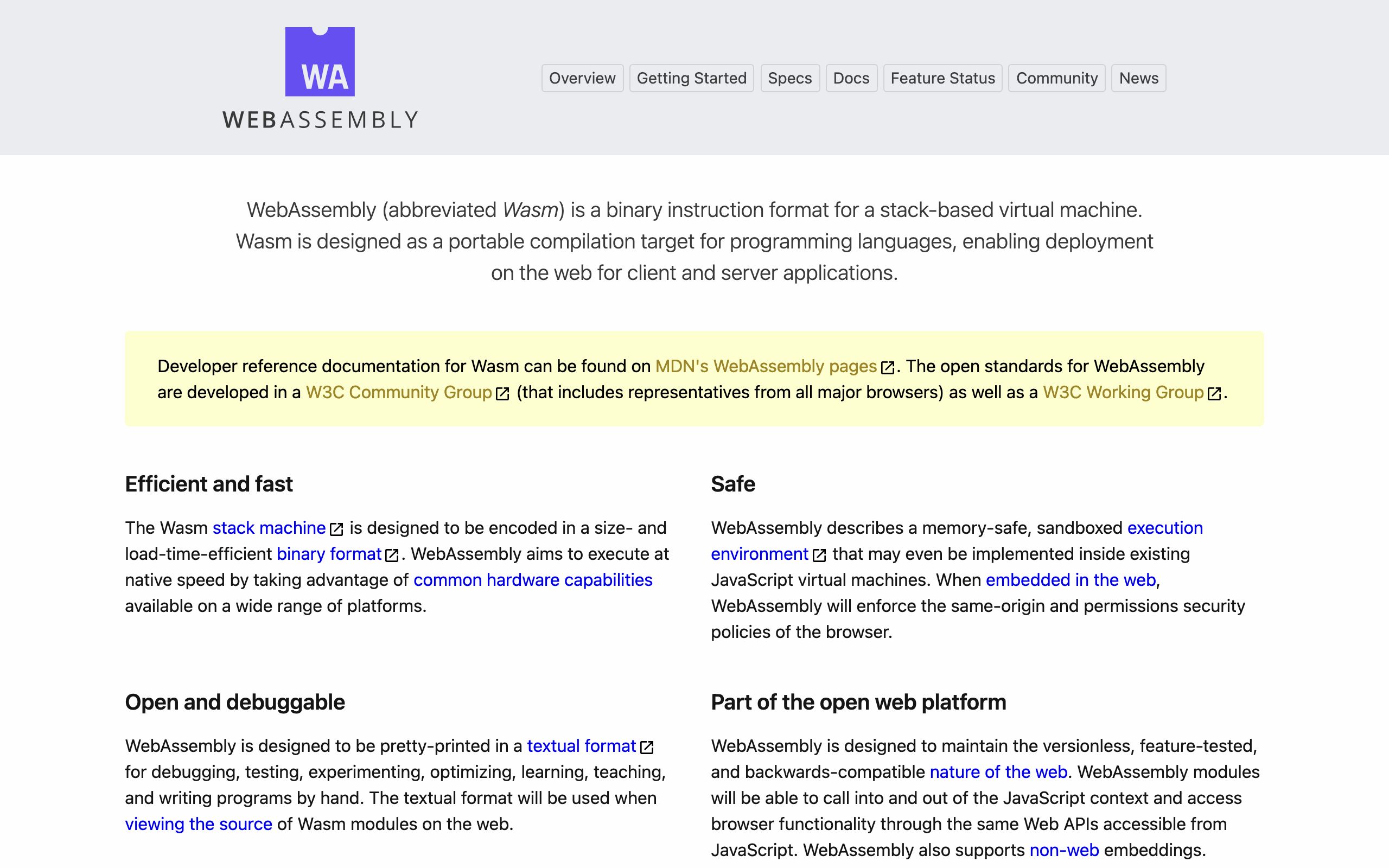Click the italic Wasm word in intro

(530, 209)
